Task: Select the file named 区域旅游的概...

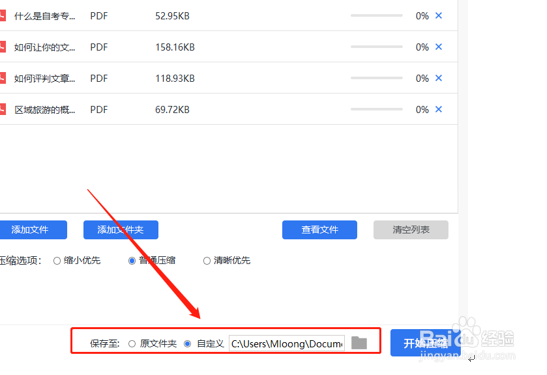Action: click(x=44, y=110)
